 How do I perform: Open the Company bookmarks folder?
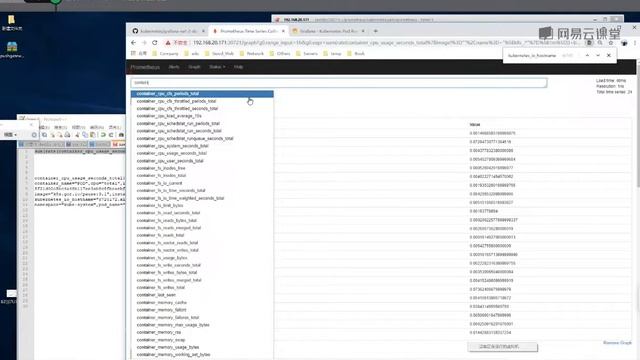(165, 53)
